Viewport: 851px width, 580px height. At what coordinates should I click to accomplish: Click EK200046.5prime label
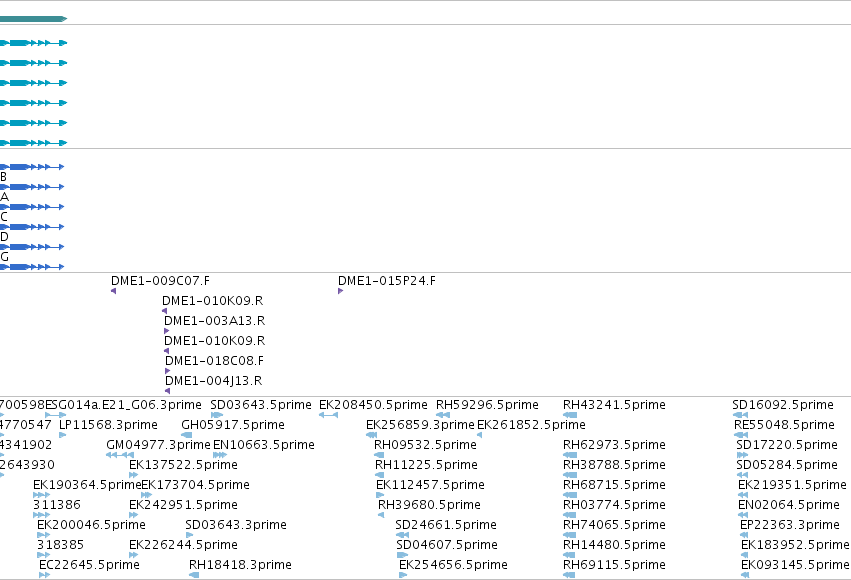[91, 525]
